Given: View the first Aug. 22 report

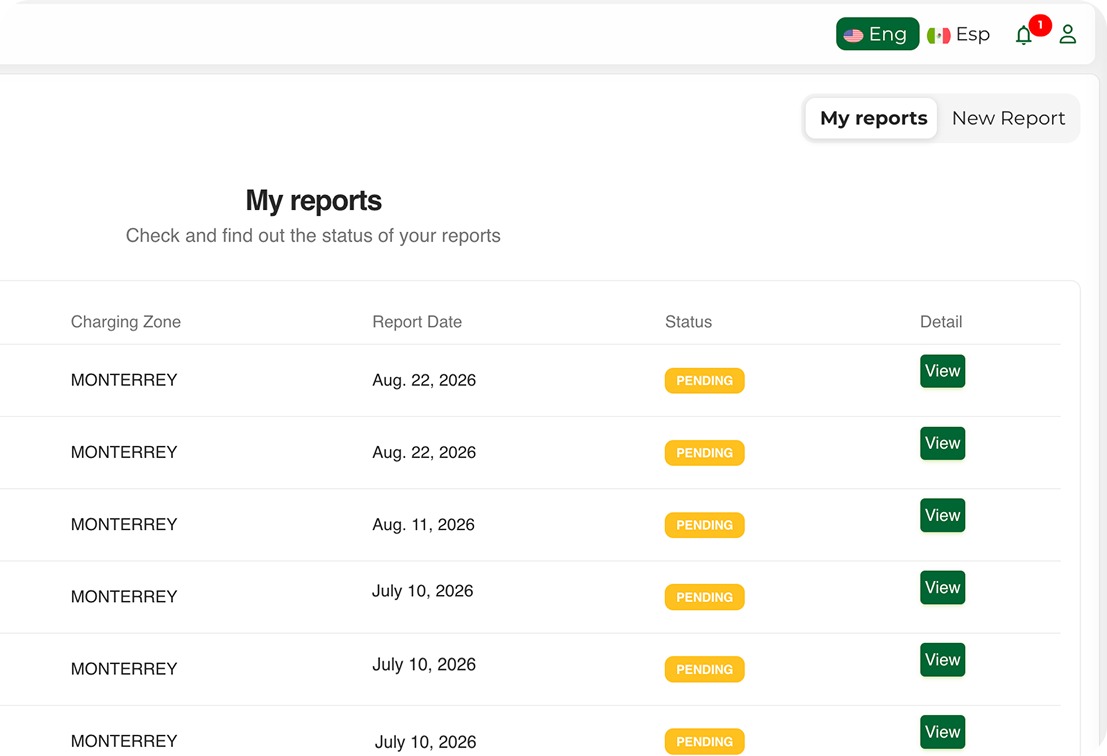Looking at the screenshot, I should pyautogui.click(x=942, y=371).
